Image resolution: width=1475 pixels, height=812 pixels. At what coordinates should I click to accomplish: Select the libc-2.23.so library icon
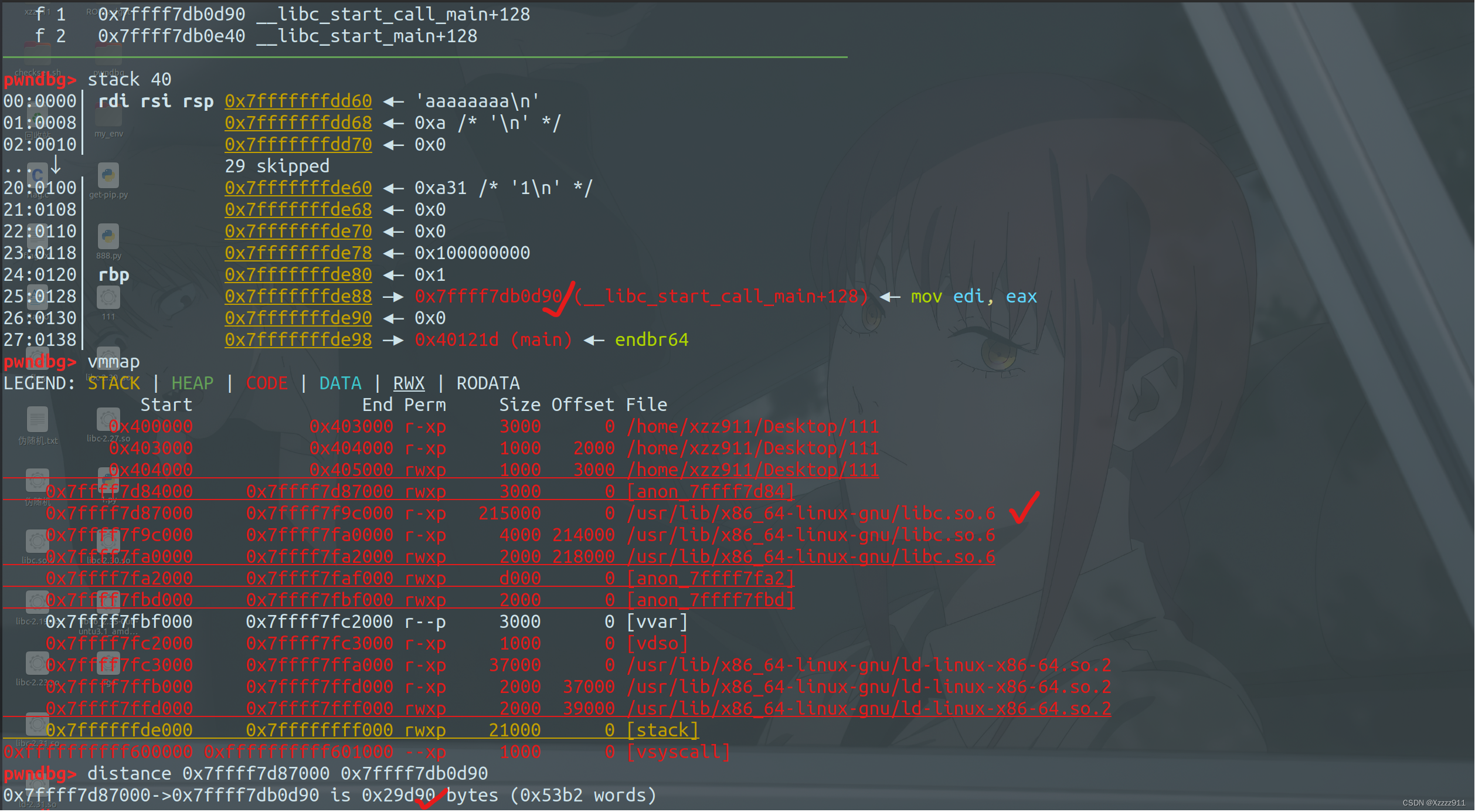38,664
